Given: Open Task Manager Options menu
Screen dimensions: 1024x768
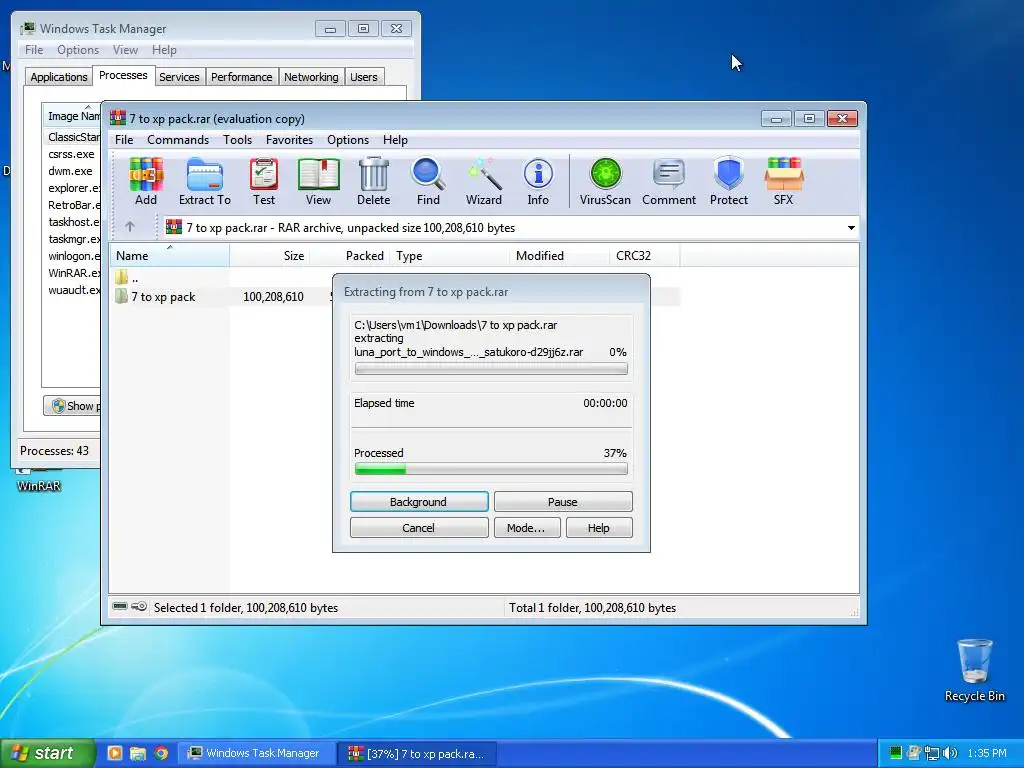Looking at the screenshot, I should (78, 50).
